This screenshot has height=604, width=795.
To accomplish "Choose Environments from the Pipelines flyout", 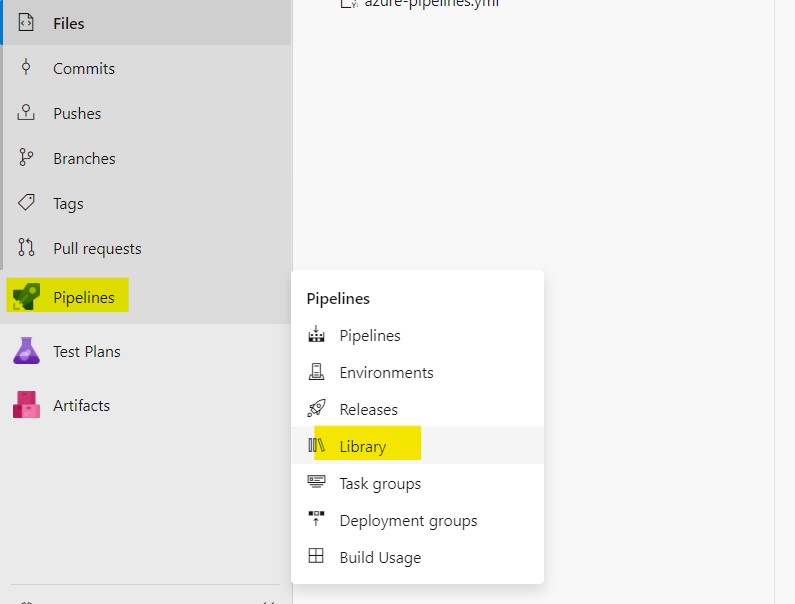I will coord(386,373).
